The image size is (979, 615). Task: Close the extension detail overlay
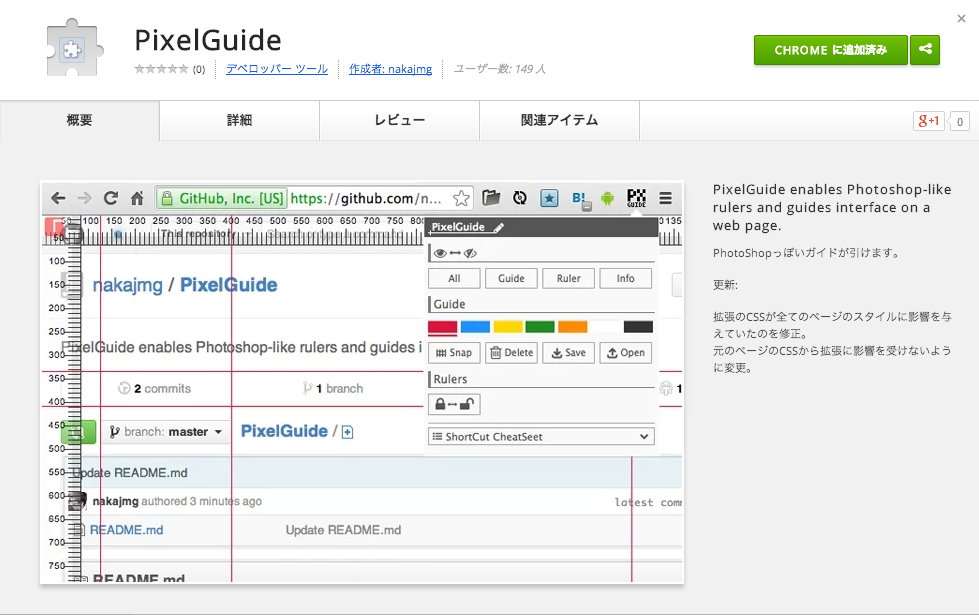(962, 19)
